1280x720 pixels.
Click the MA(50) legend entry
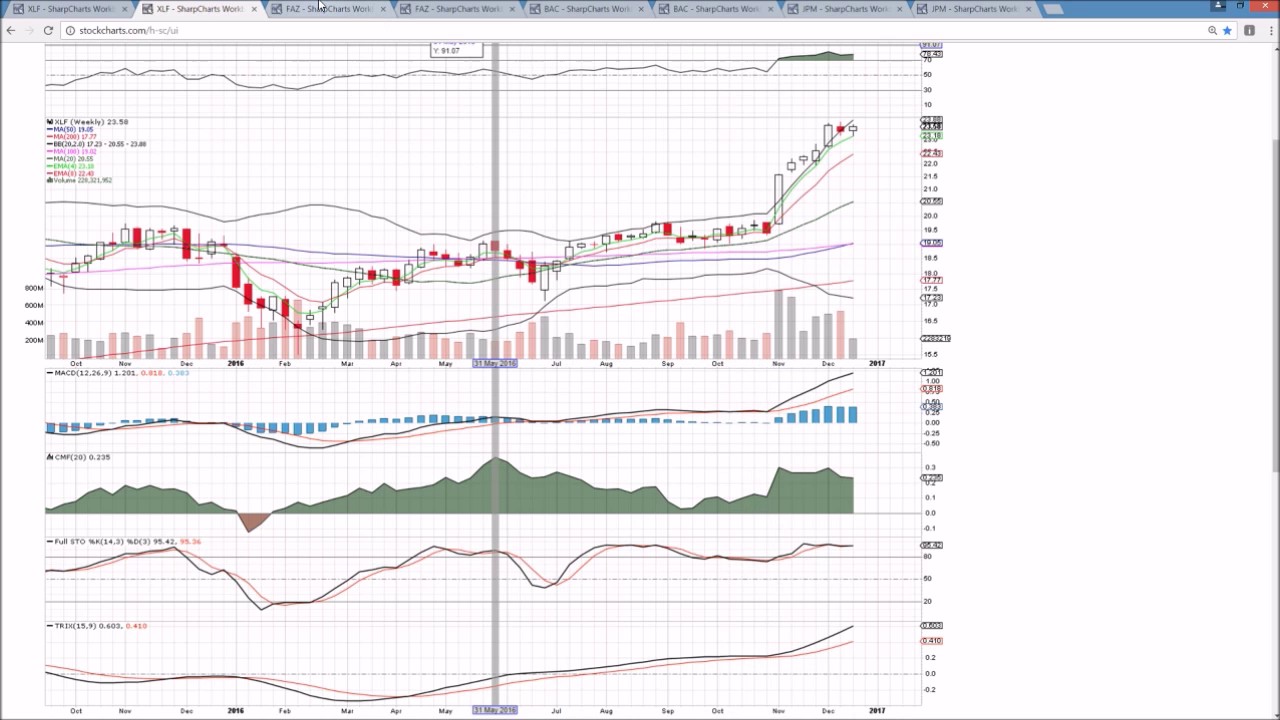pyautogui.click(x=70, y=130)
